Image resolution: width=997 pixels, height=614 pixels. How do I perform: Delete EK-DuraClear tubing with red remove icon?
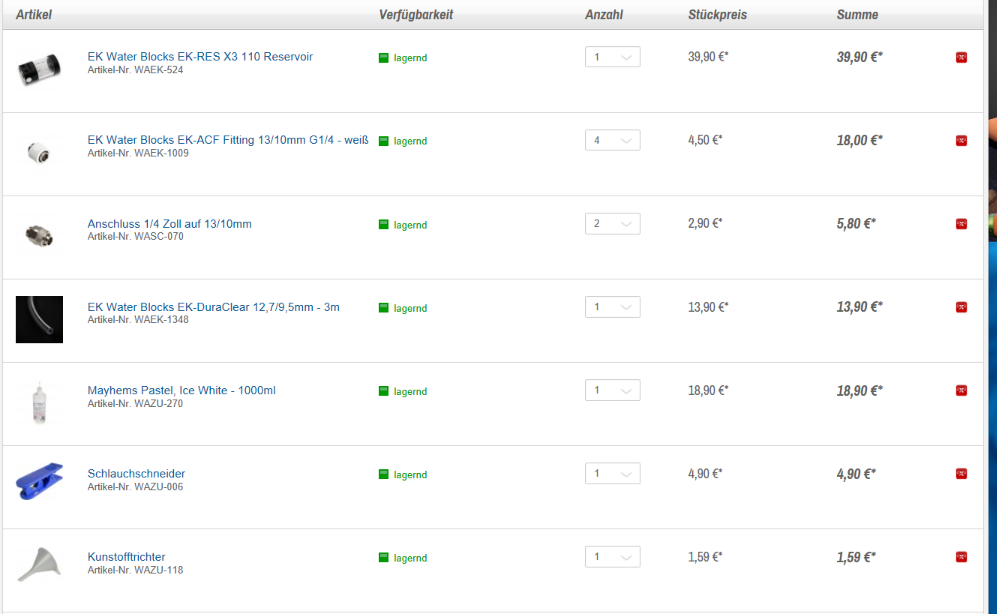(961, 307)
